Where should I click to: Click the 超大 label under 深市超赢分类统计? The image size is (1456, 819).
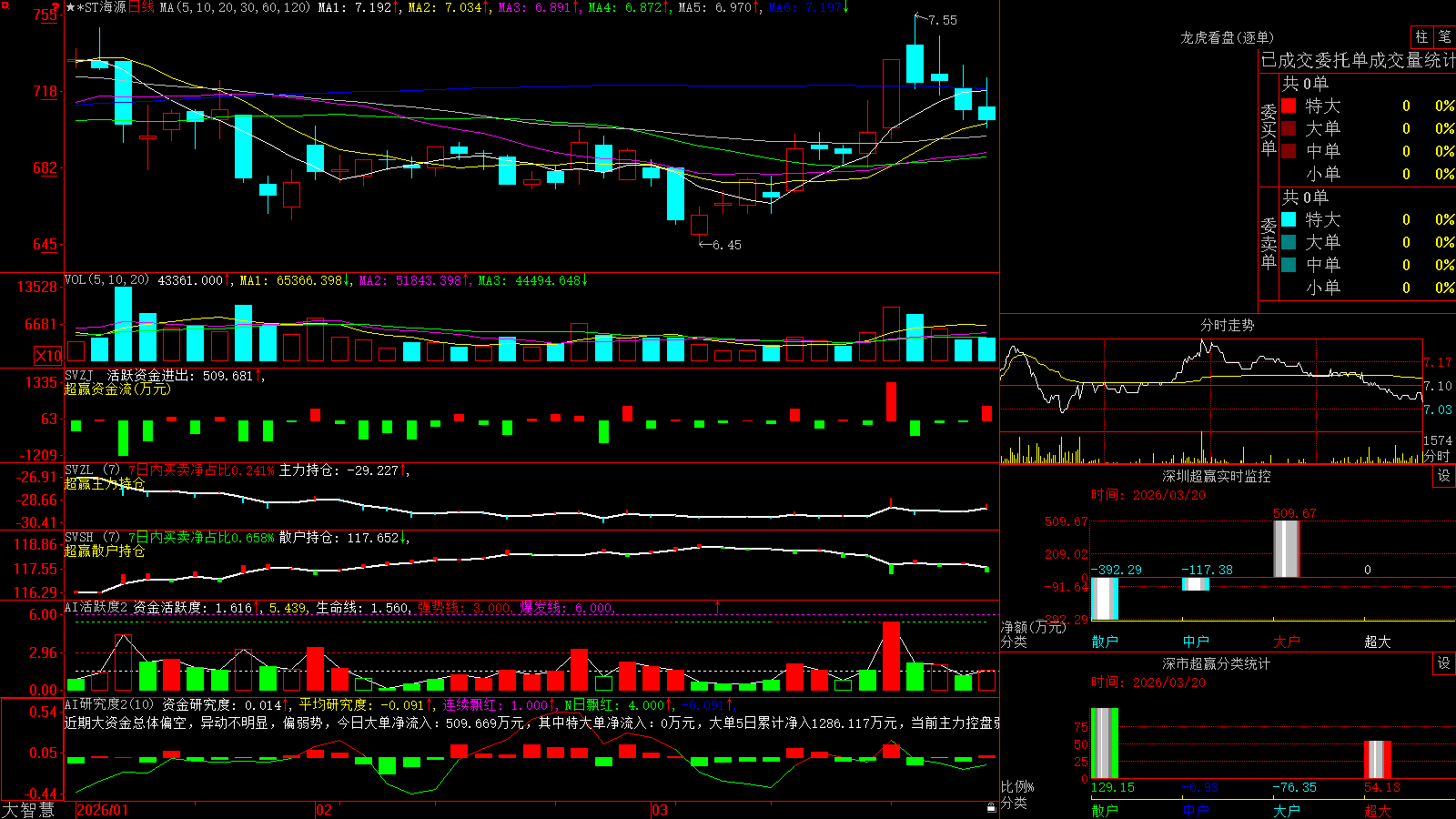[x=1378, y=810]
